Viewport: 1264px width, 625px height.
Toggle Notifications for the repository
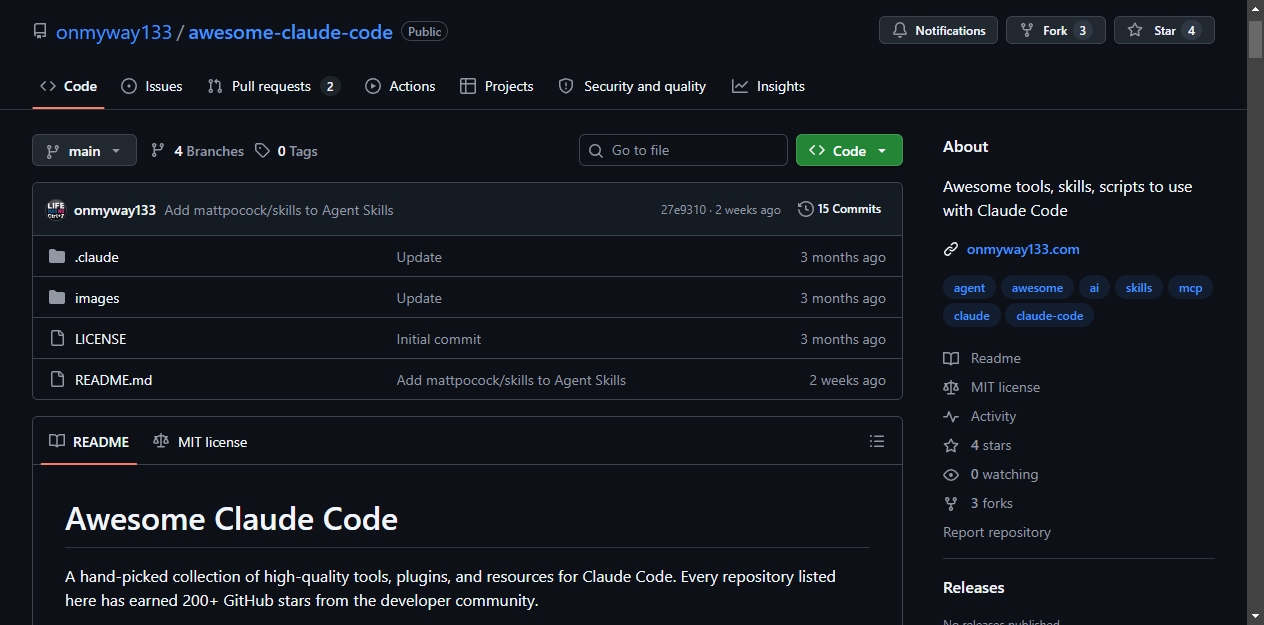tap(939, 30)
